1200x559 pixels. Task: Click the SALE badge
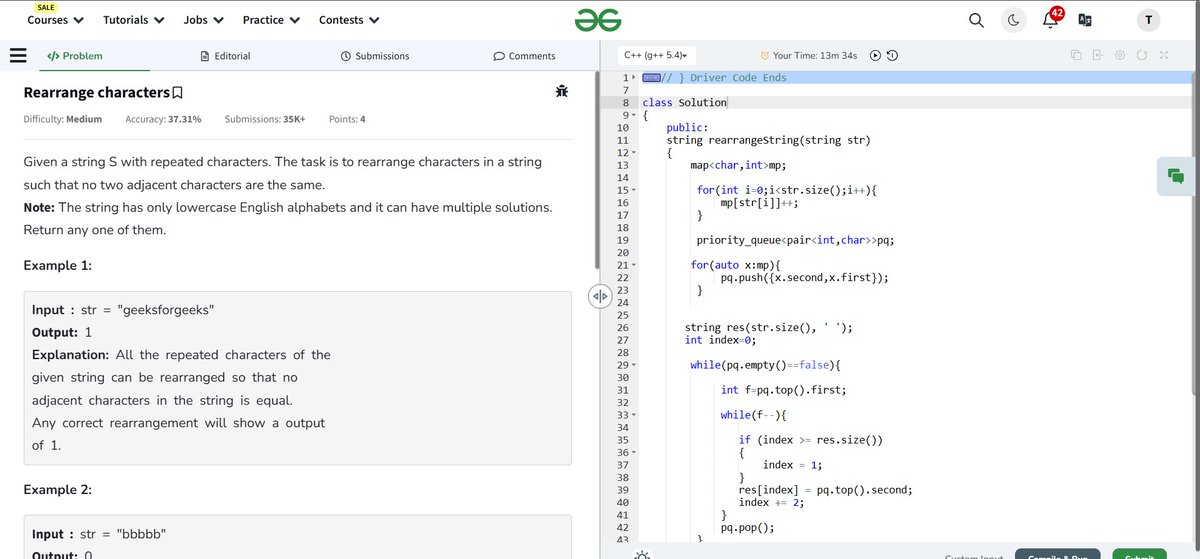coord(46,6)
